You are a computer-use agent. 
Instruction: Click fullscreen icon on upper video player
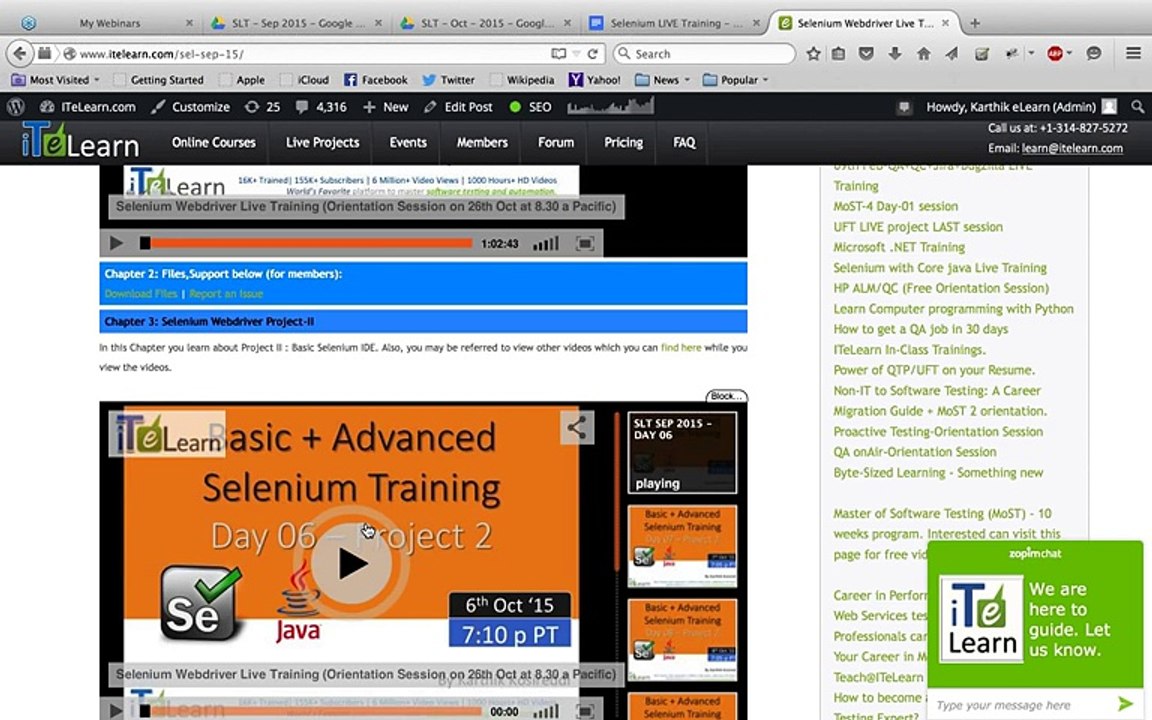point(585,243)
